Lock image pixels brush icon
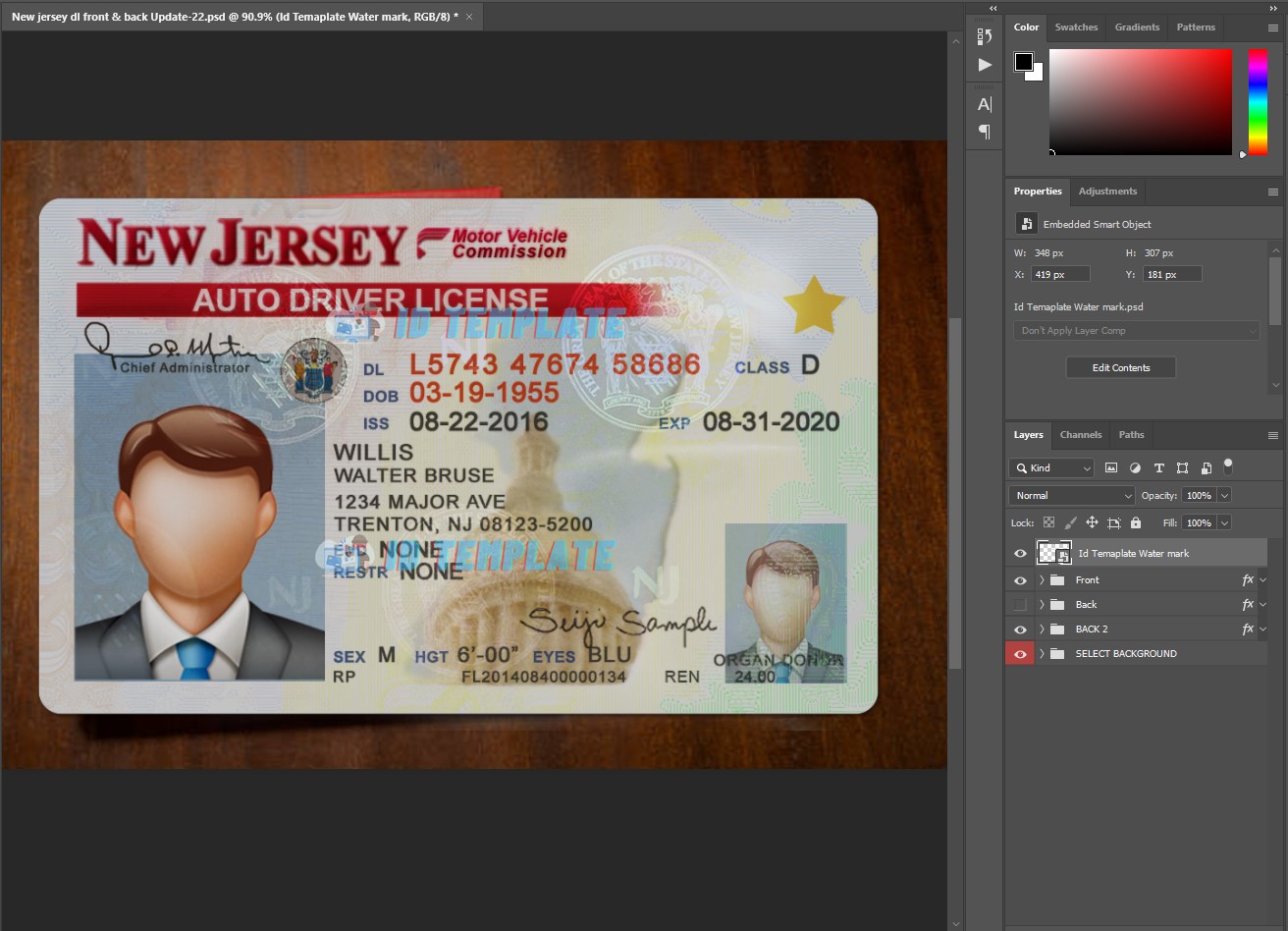 point(1071,523)
